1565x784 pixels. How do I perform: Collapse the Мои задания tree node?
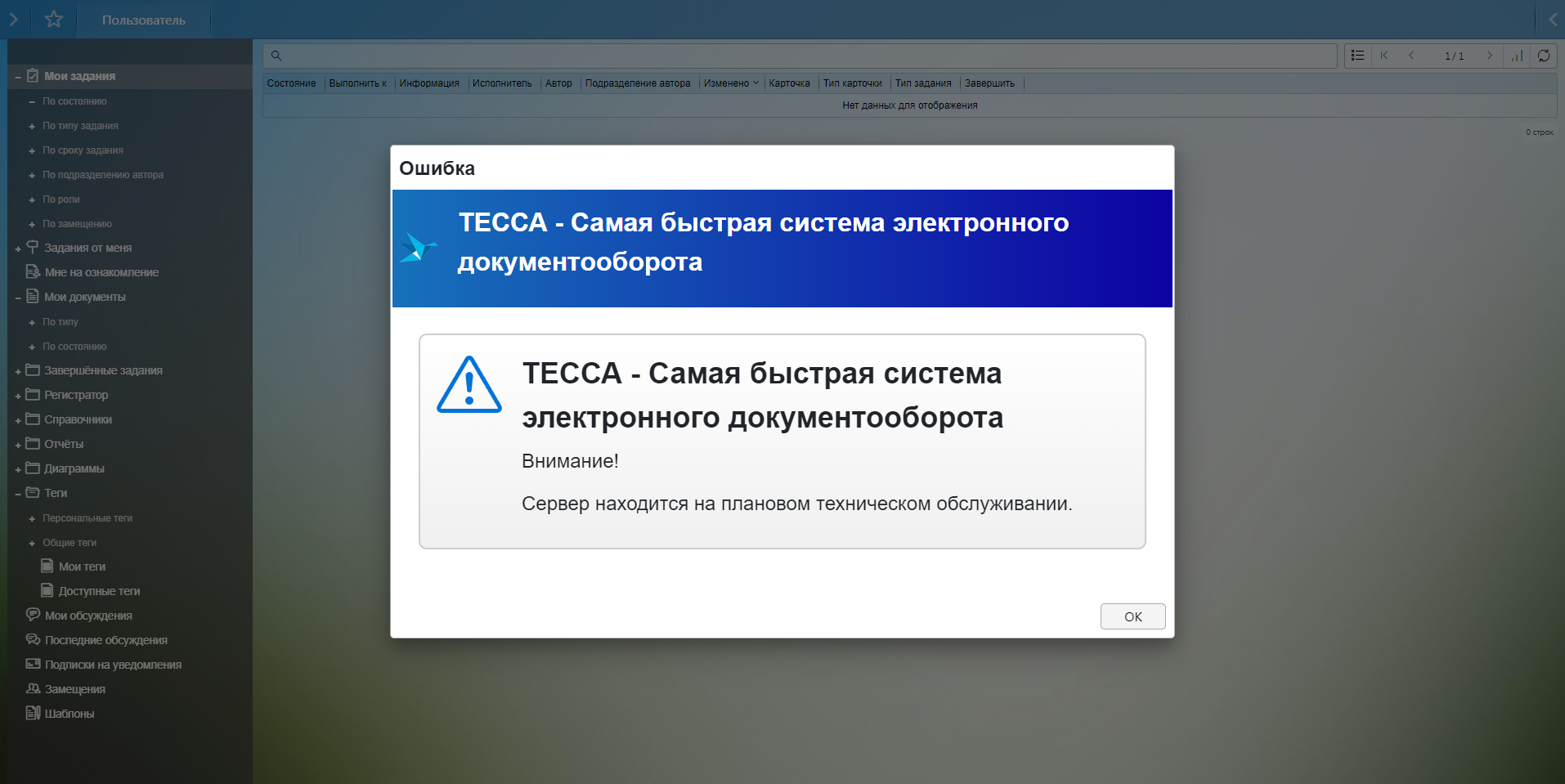point(18,77)
